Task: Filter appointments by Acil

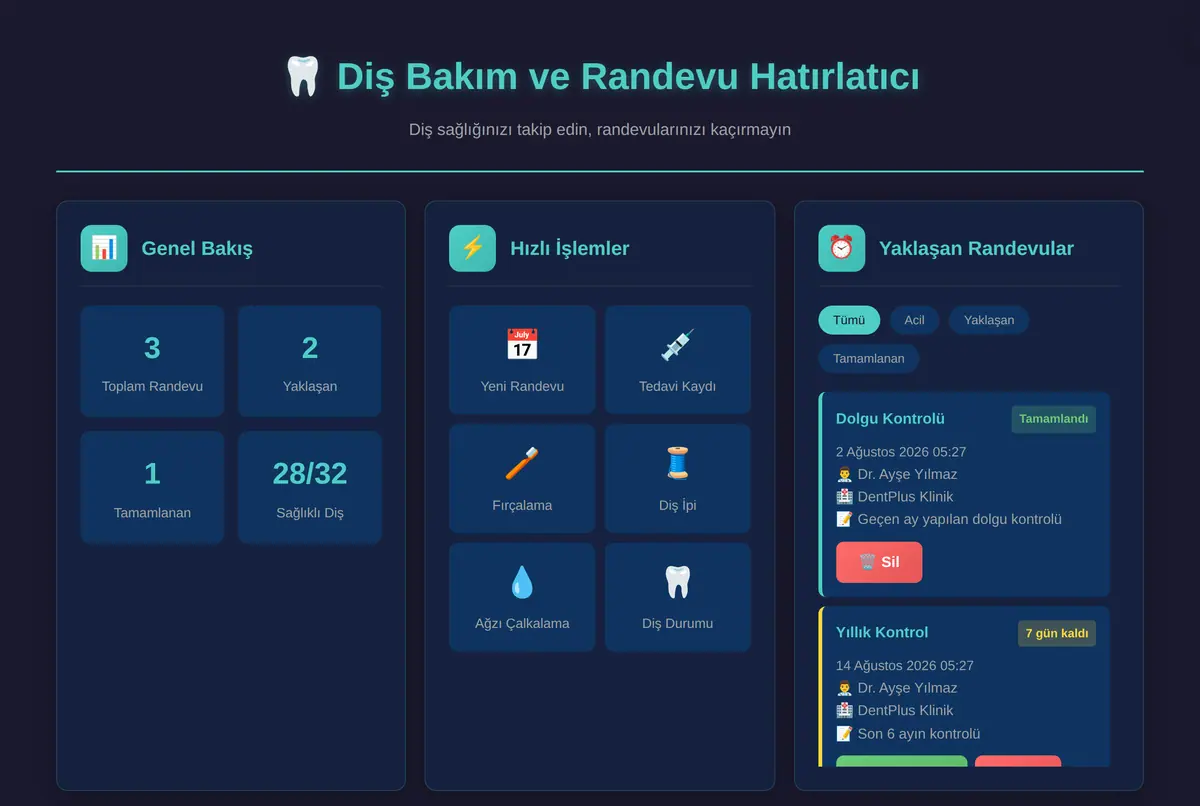Action: pos(914,320)
